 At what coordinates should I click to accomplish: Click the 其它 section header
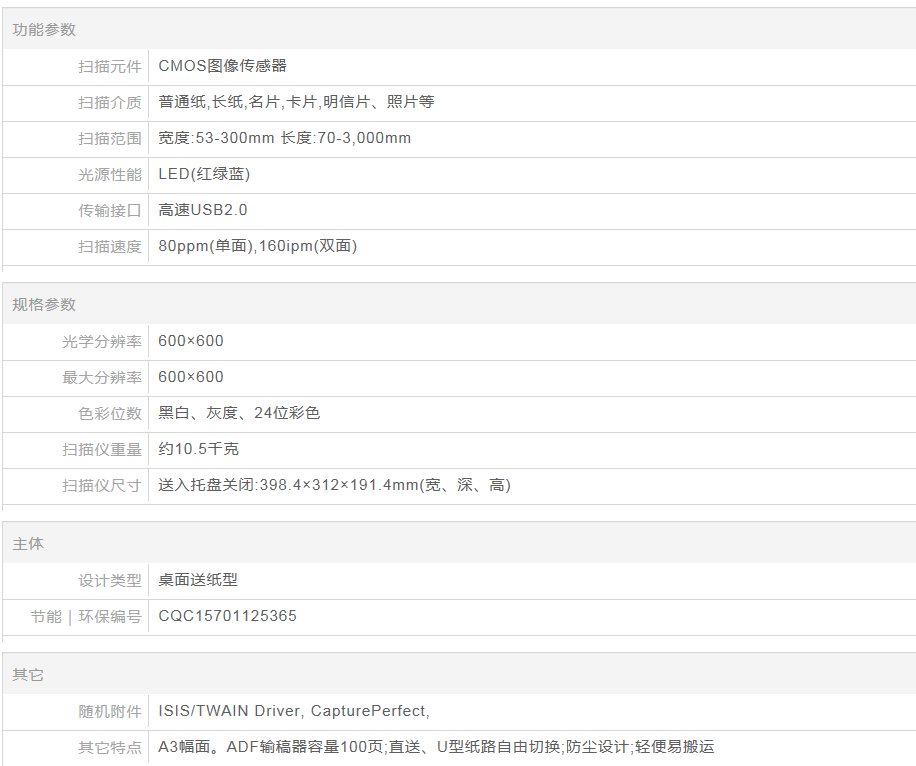pos(28,675)
